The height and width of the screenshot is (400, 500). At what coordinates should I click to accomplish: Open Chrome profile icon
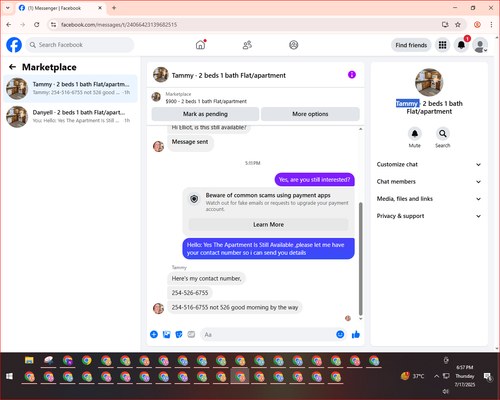click(477, 24)
